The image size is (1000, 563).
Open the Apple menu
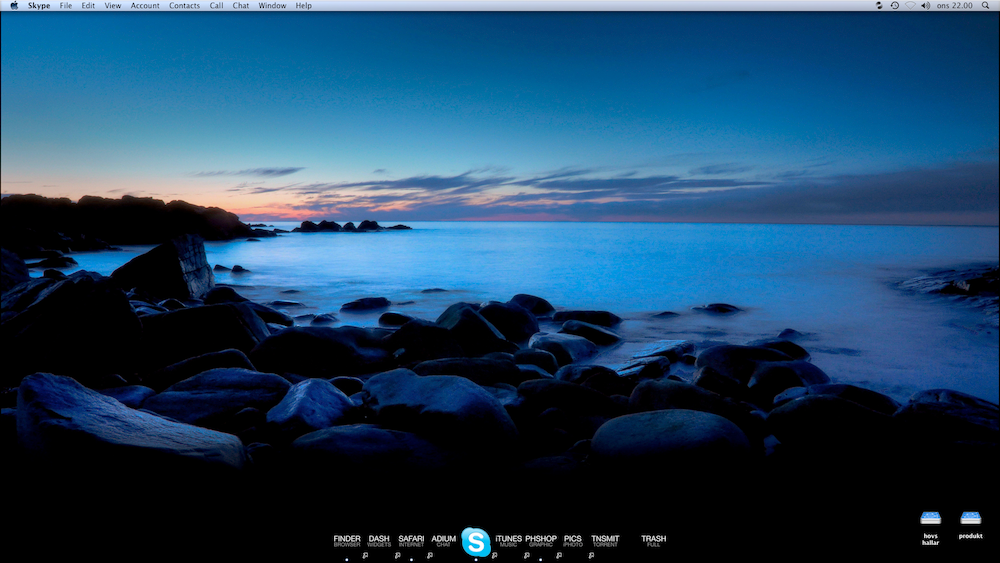point(14,6)
